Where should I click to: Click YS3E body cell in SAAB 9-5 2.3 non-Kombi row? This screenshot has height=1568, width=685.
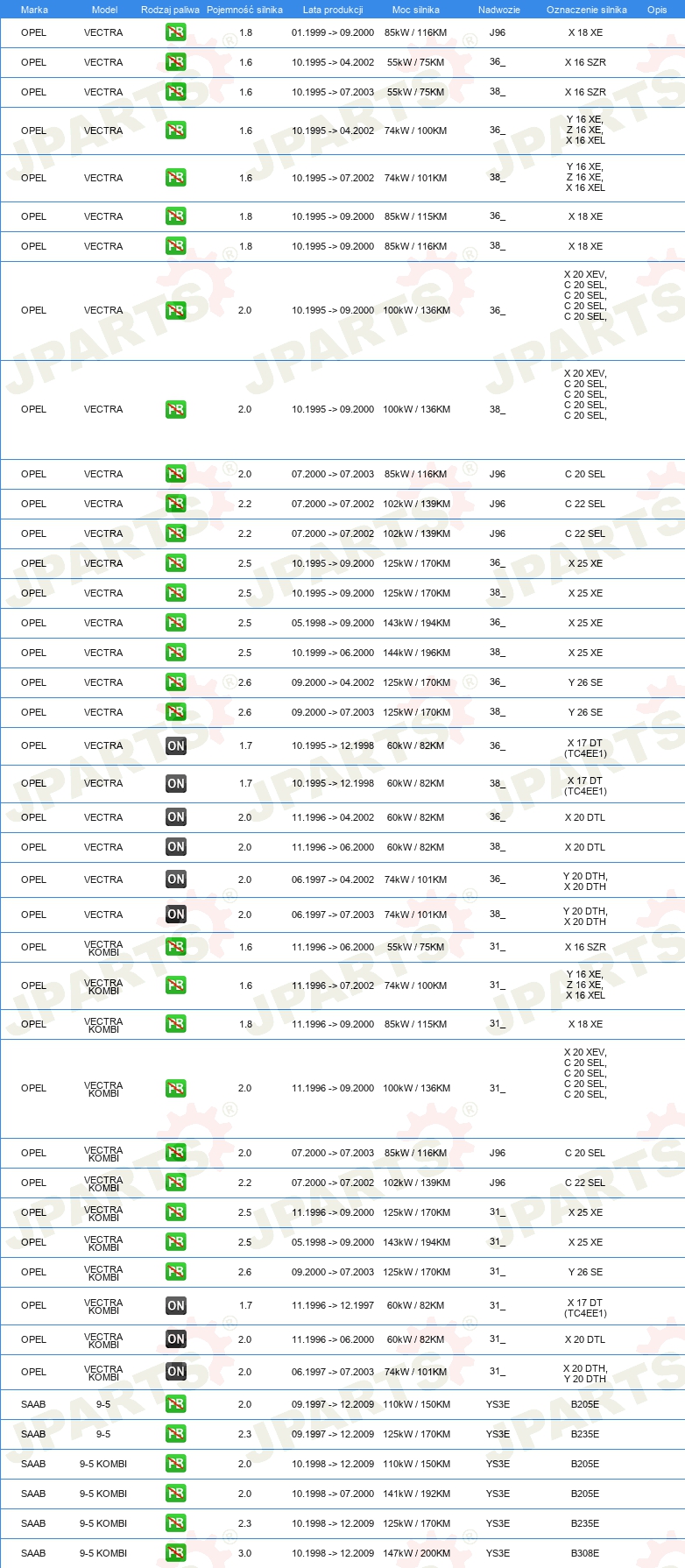click(x=498, y=1434)
